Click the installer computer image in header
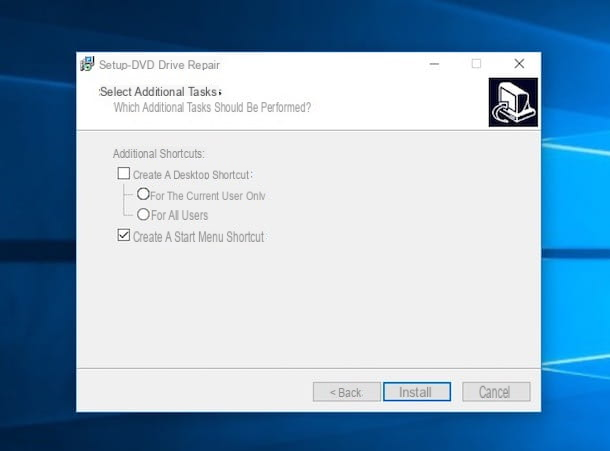This screenshot has height=451, width=610. (x=513, y=102)
